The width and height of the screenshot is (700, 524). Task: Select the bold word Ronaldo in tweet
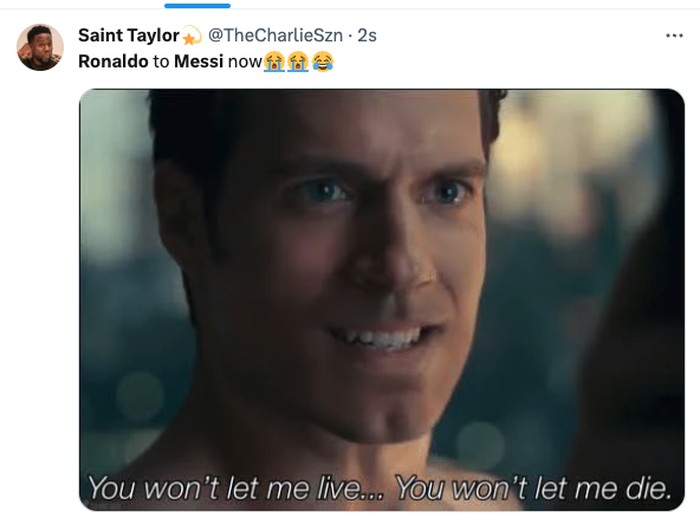(113, 61)
